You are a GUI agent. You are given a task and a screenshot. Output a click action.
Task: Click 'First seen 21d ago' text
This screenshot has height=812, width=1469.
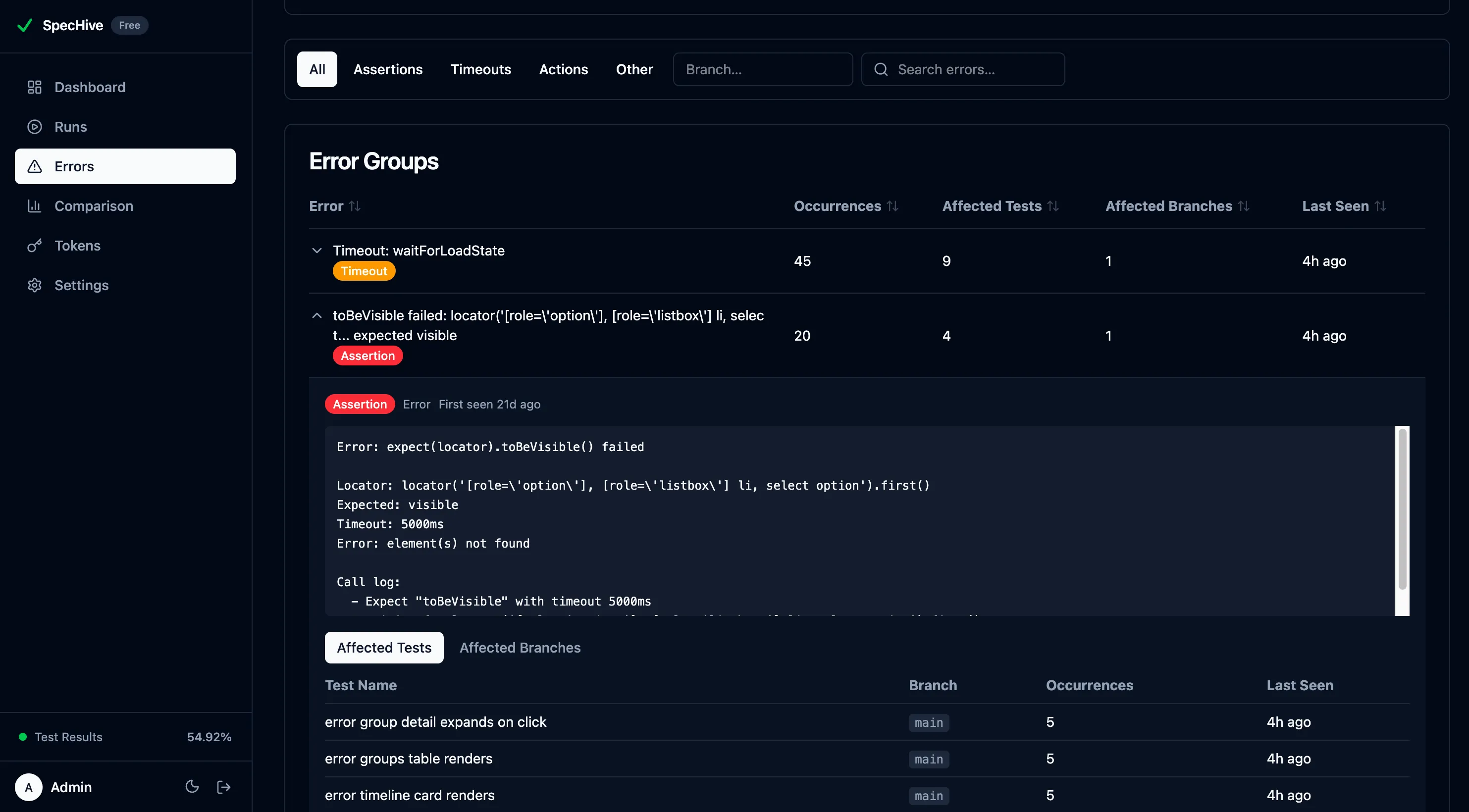pyautogui.click(x=489, y=405)
